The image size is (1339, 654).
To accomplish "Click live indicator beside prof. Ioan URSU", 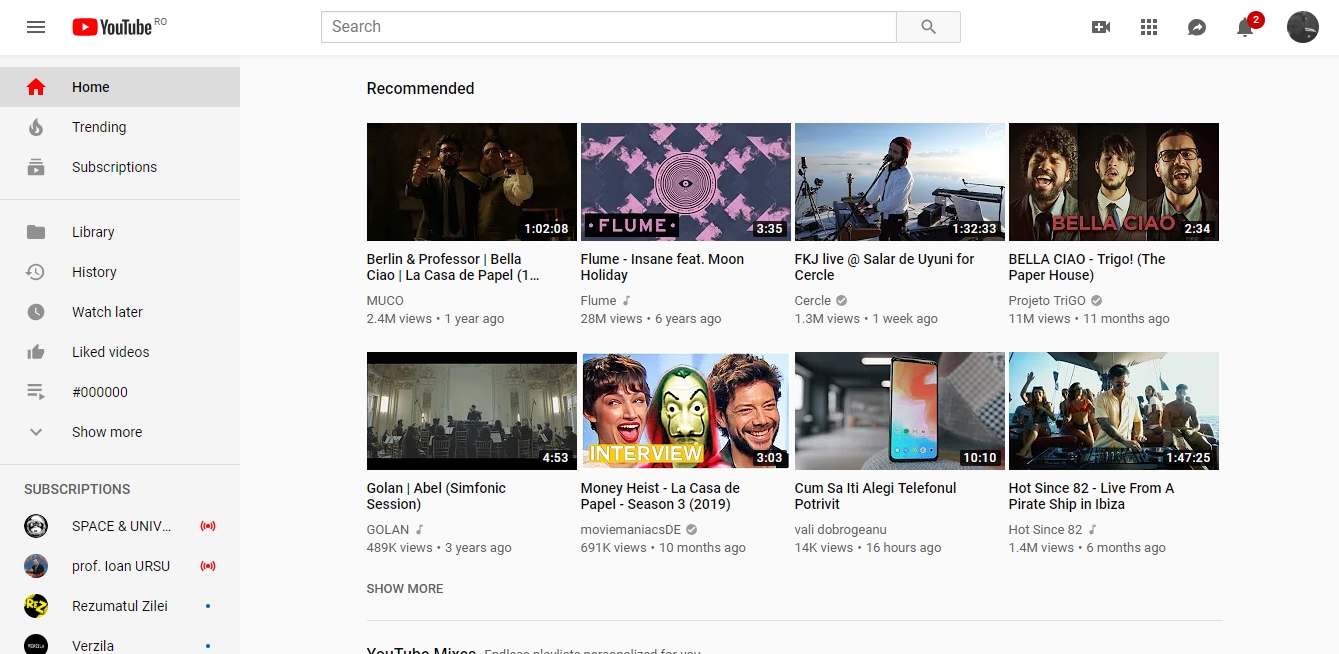I will click(x=208, y=566).
